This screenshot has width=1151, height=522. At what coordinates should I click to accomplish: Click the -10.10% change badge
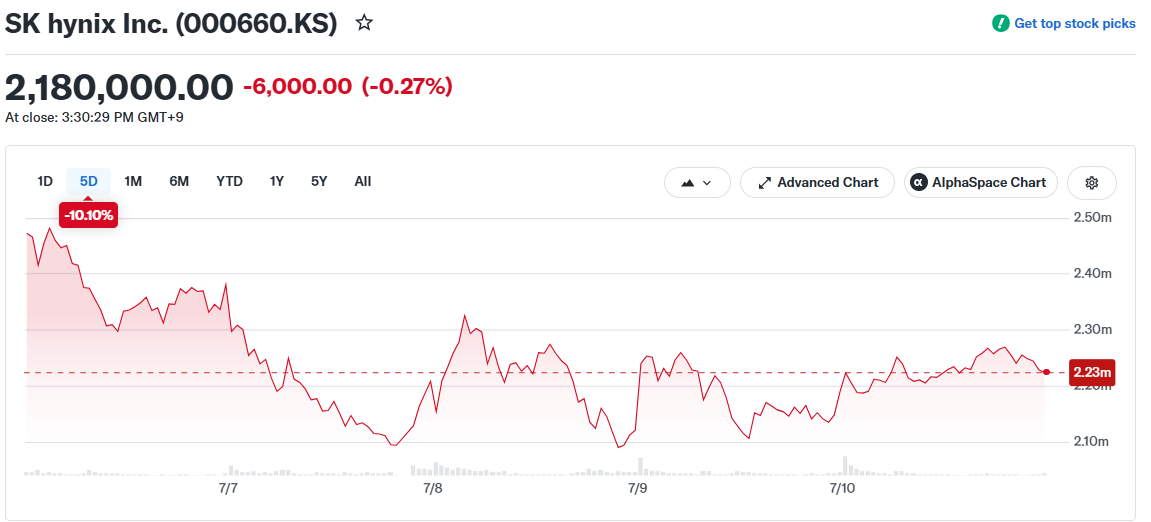coord(89,215)
